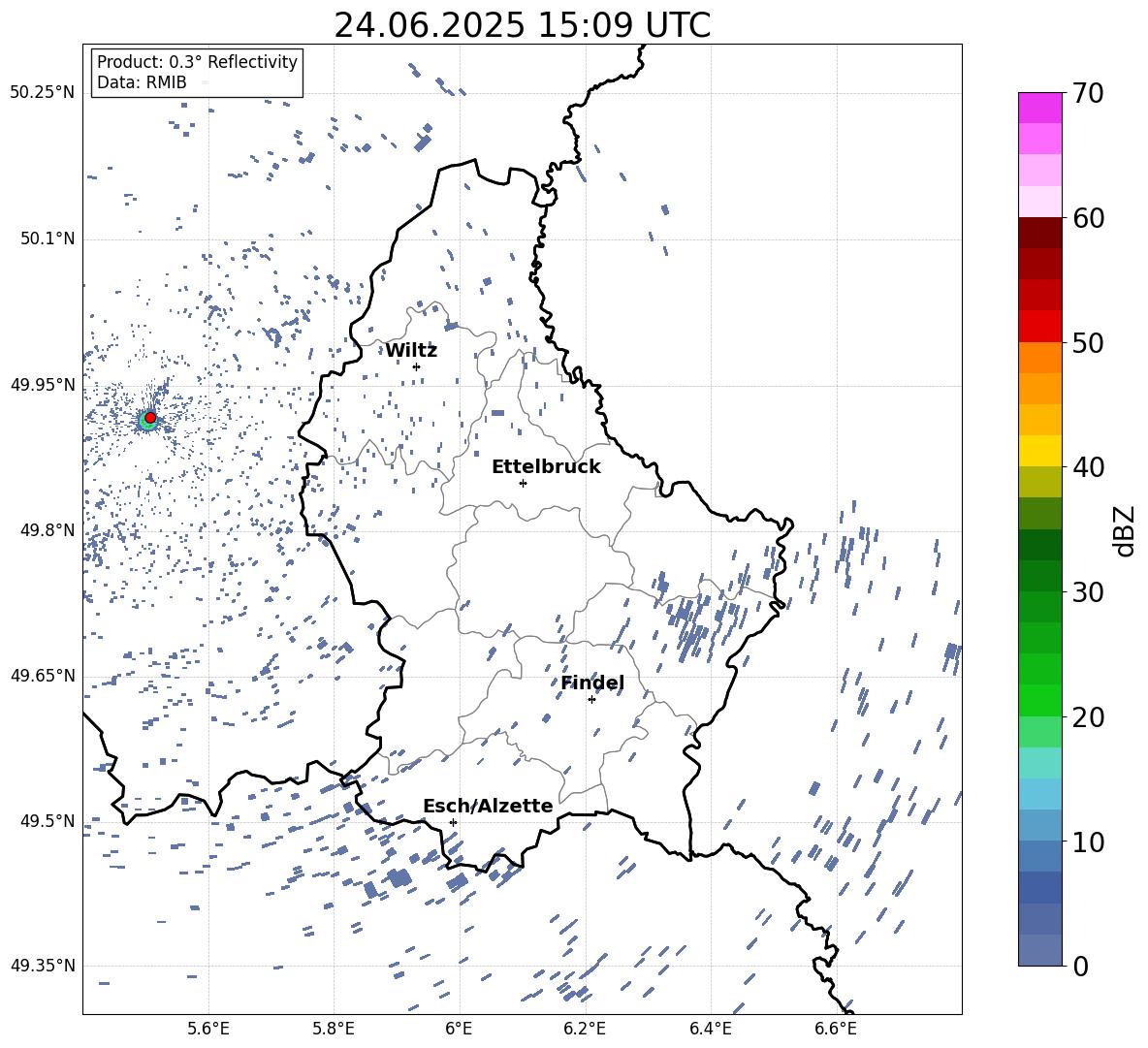
Task: Click the Esch/Alzette city label
Action: (x=489, y=806)
